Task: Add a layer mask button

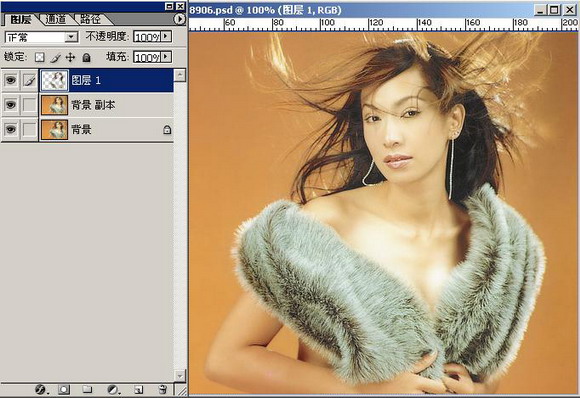Action: pos(64,389)
